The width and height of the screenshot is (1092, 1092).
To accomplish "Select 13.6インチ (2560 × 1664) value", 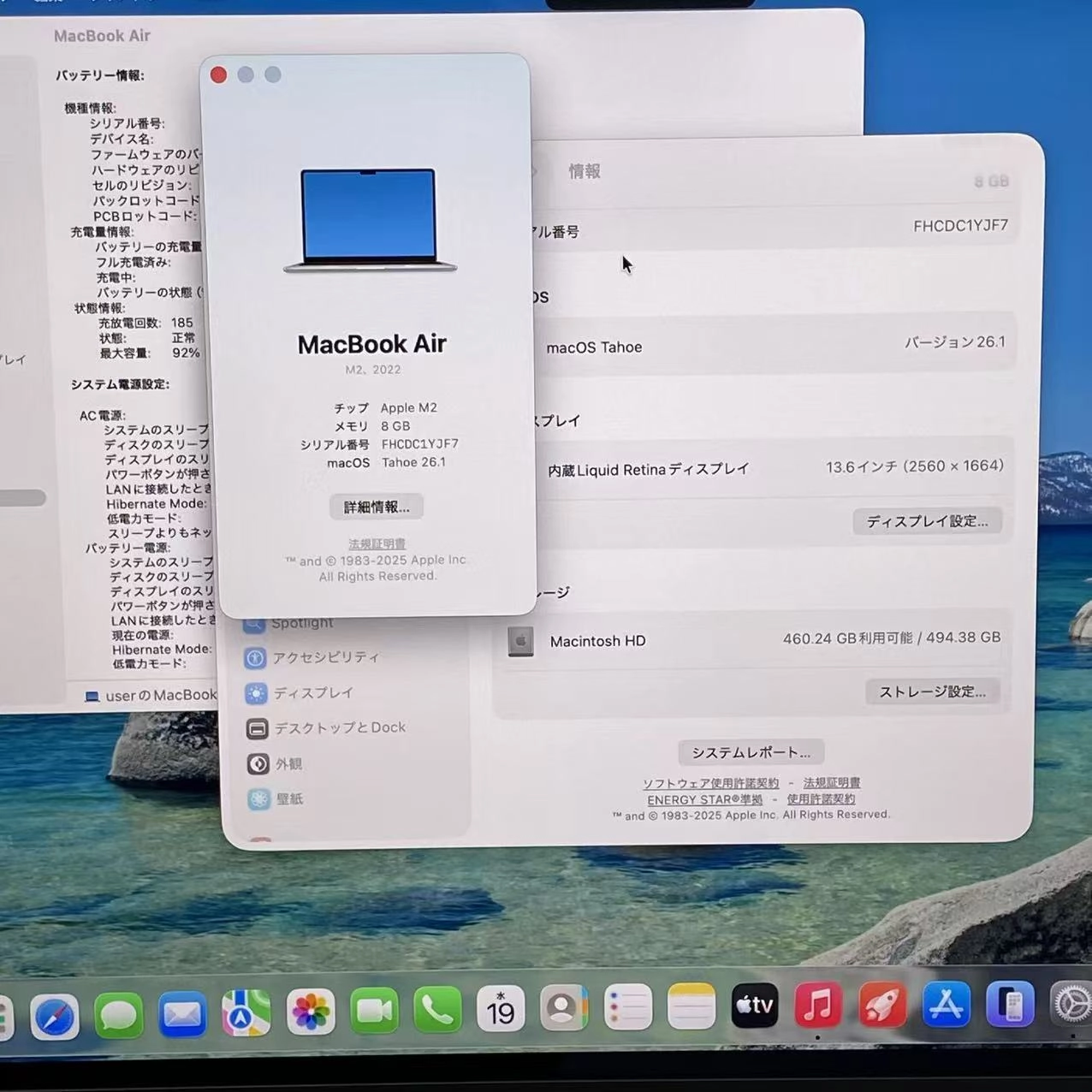I will click(x=915, y=466).
